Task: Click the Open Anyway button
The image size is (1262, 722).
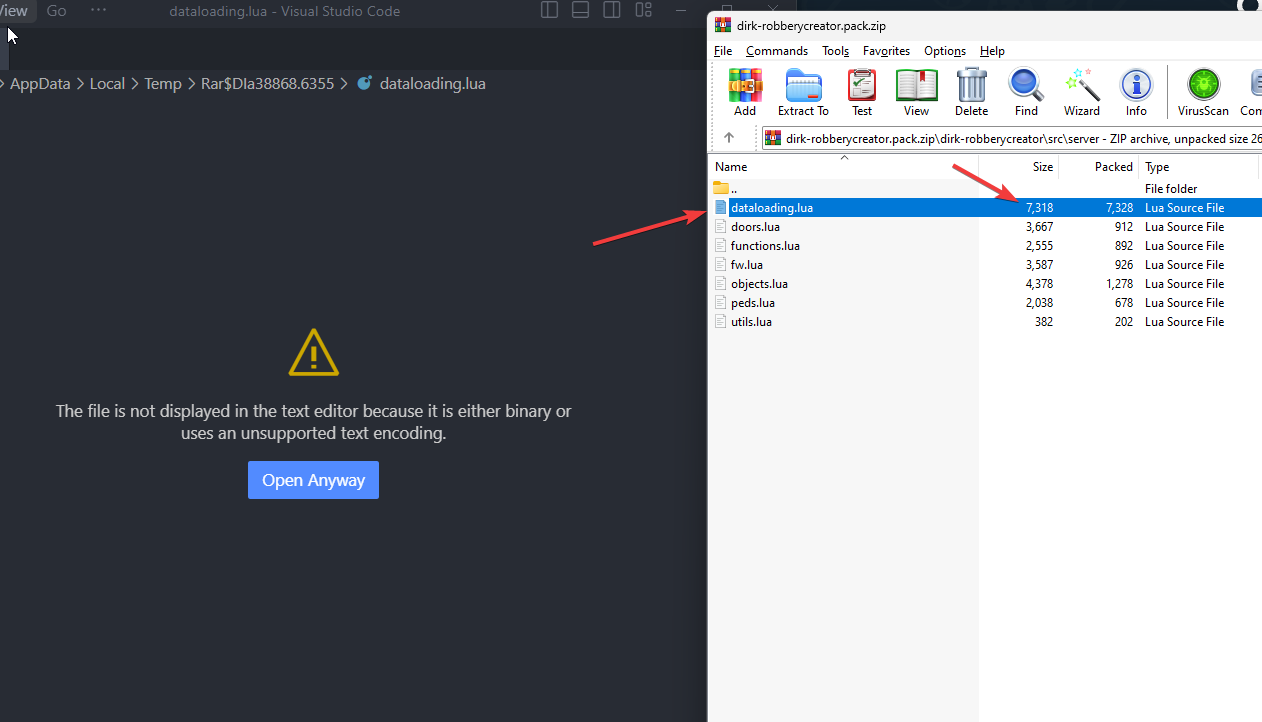Action: 313,480
